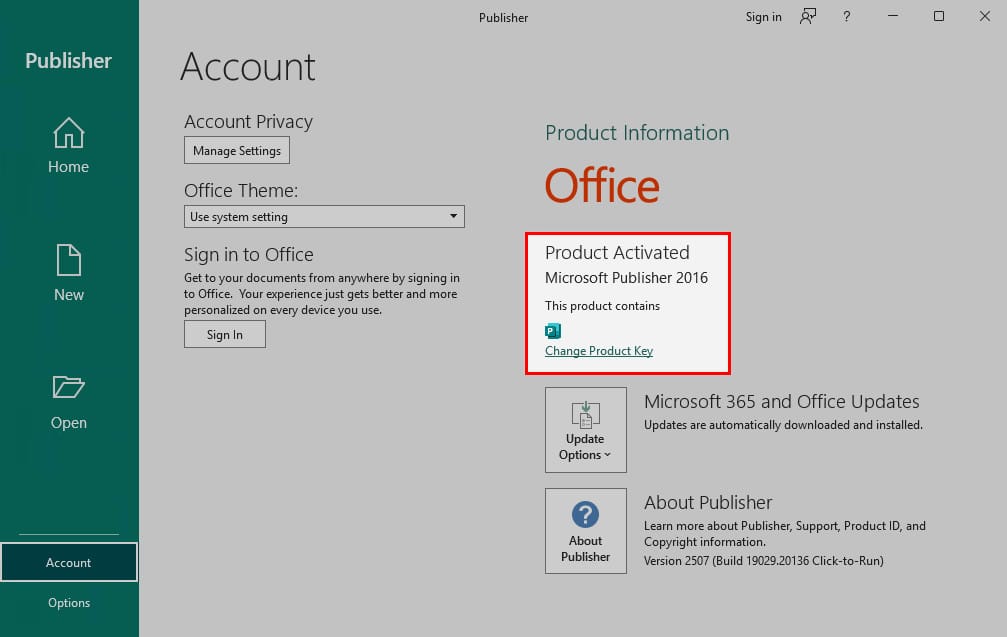Click the Sign In button under Sign in to Office
The image size is (1007, 637).
(225, 335)
